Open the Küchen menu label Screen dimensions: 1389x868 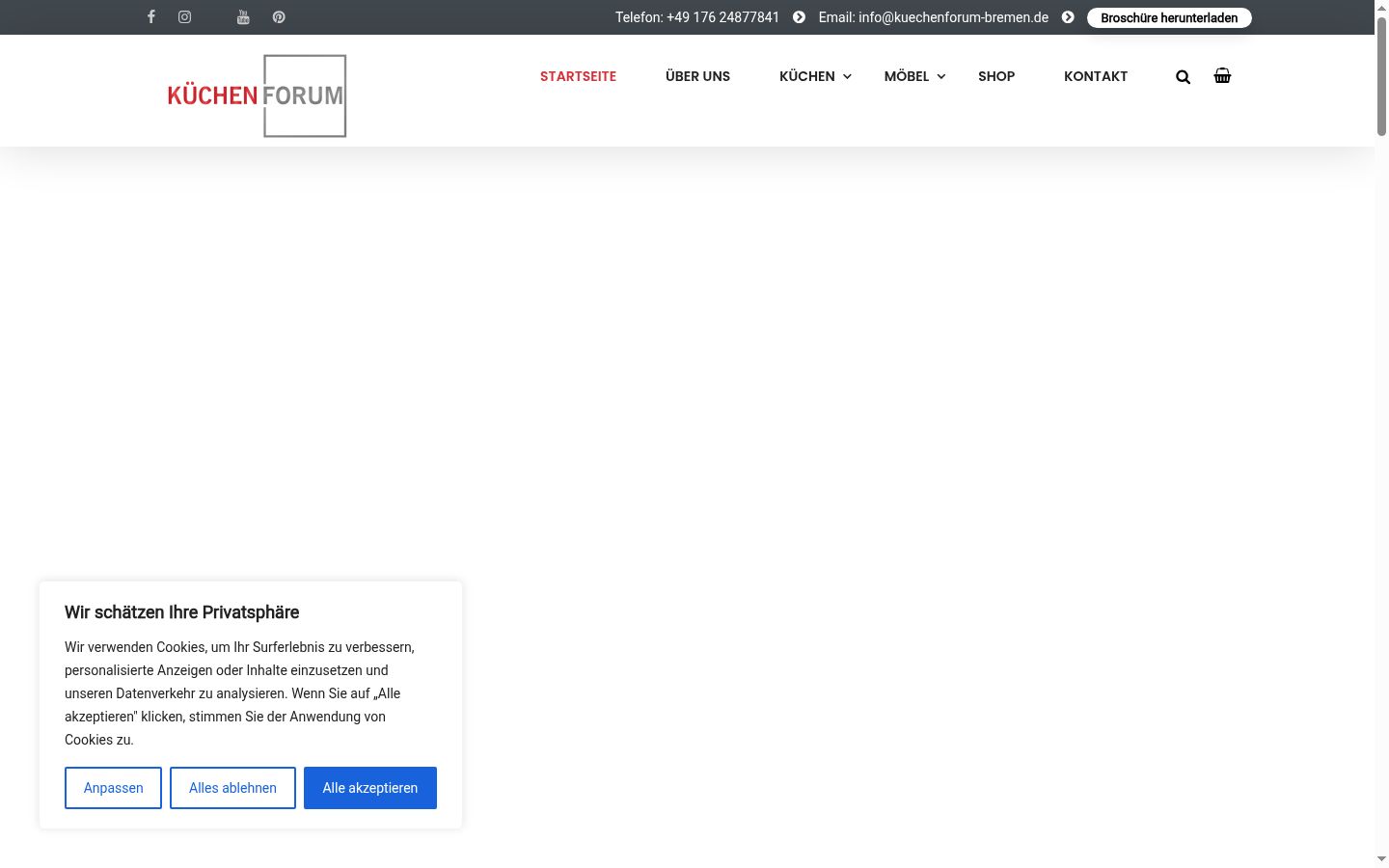(807, 76)
